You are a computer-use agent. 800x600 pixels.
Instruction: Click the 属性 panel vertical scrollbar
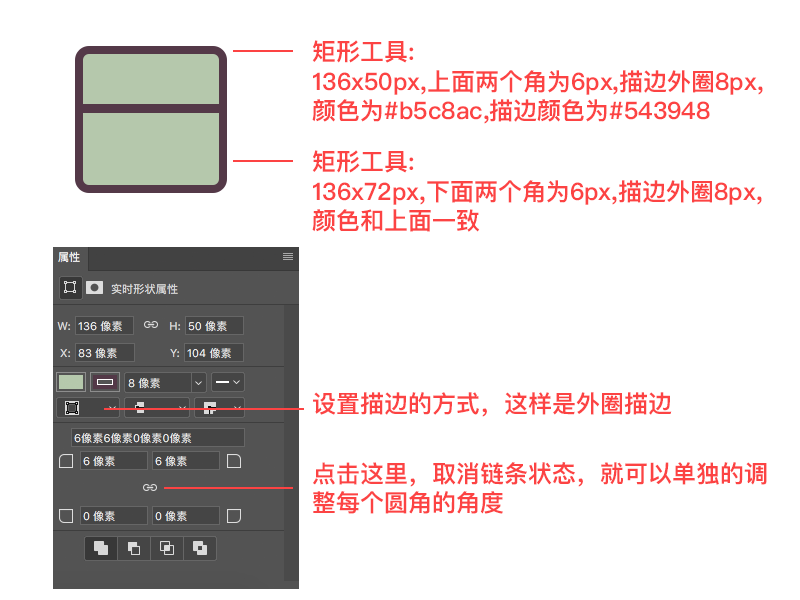click(291, 443)
